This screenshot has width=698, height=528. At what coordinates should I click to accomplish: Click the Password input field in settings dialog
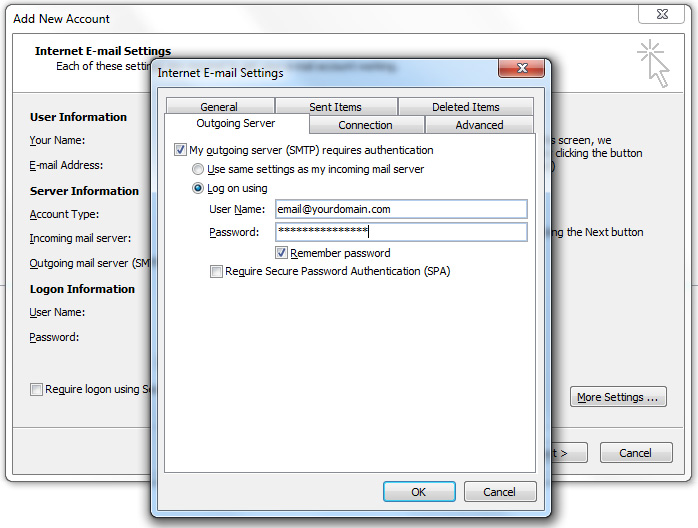coord(401,232)
